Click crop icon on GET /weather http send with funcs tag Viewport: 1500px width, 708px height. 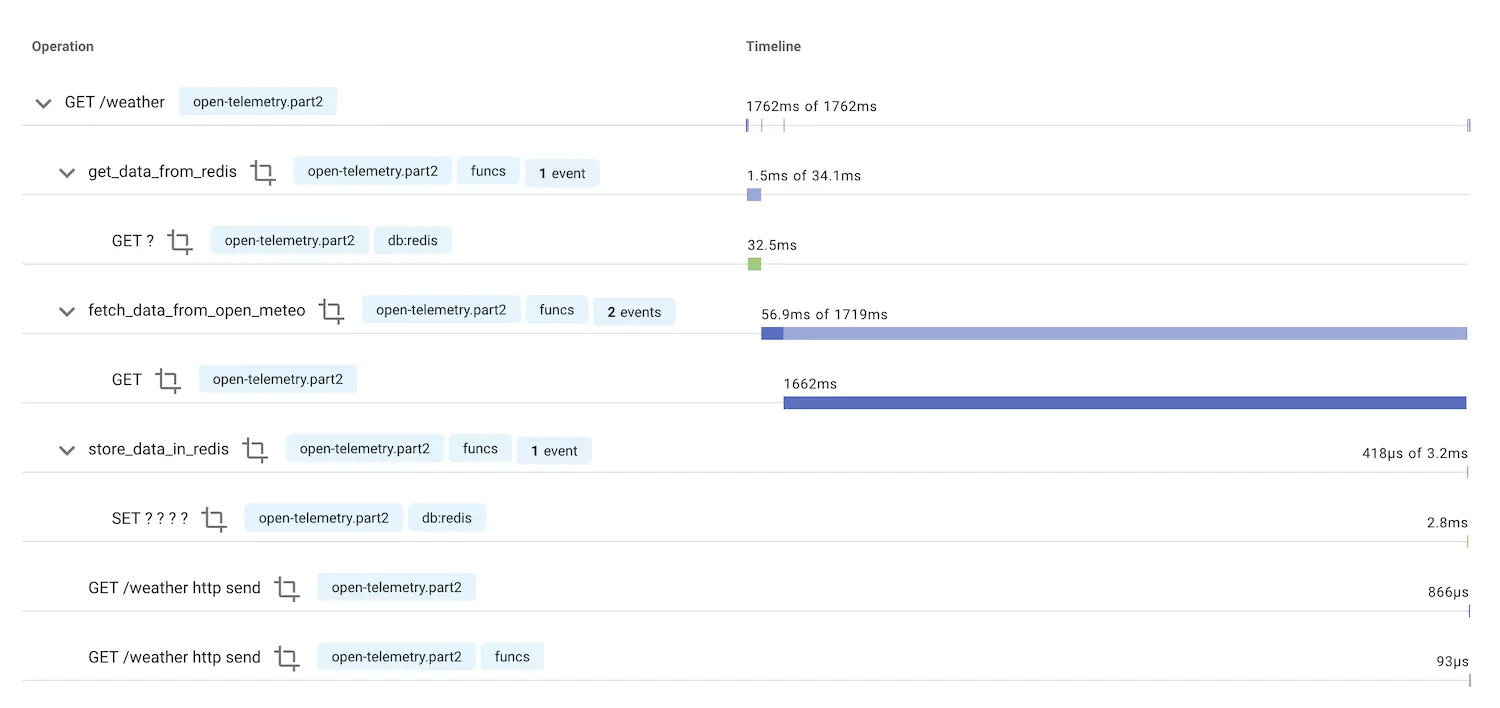[x=287, y=658]
